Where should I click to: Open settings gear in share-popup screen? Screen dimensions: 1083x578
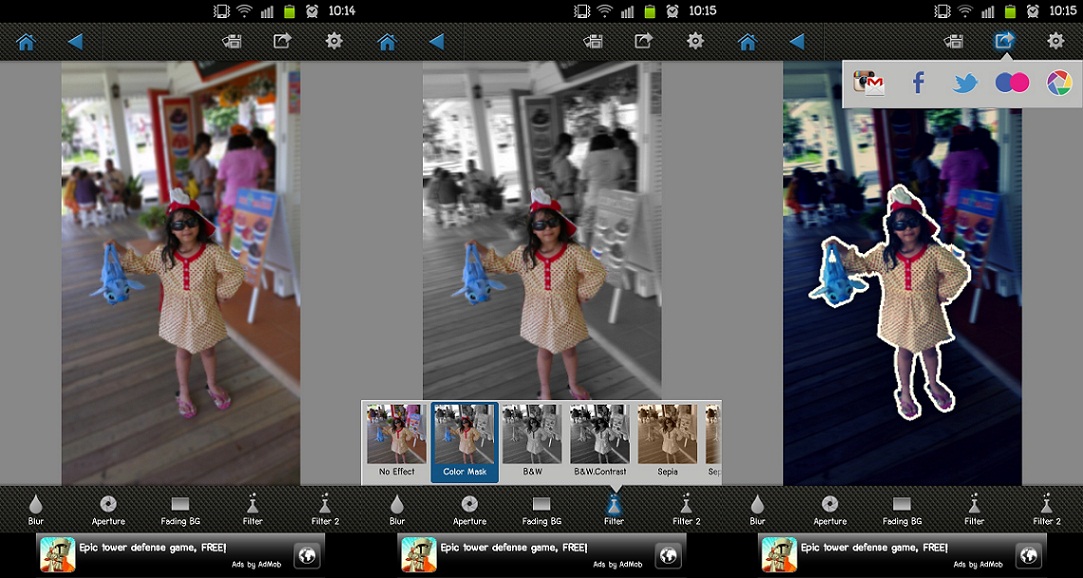pos(1056,41)
